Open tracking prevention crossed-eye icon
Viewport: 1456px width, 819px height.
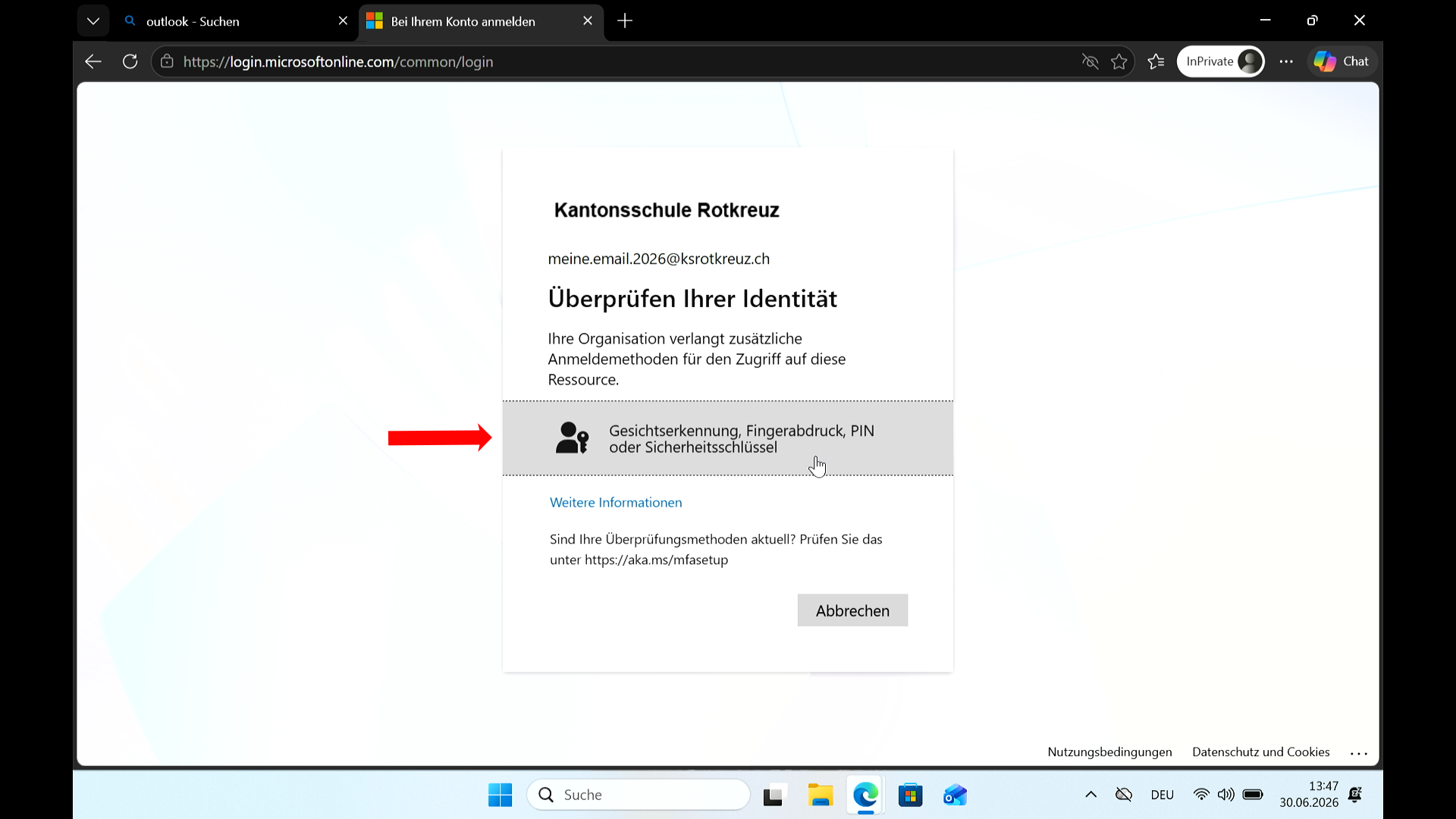pyautogui.click(x=1090, y=61)
